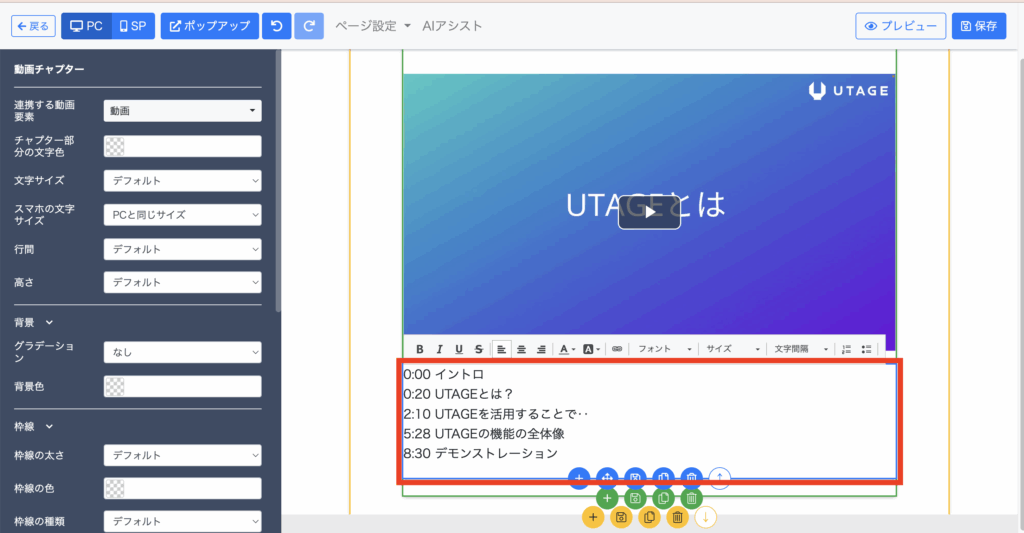The image size is (1024, 533).
Task: Click the yellow plus add-section icon
Action: tap(593, 518)
